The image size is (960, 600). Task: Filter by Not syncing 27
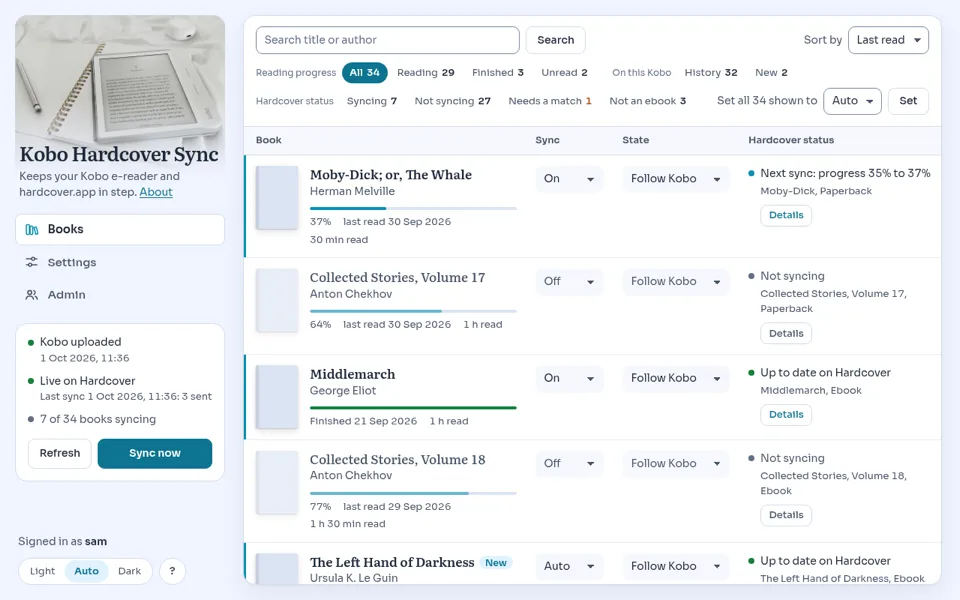(452, 101)
